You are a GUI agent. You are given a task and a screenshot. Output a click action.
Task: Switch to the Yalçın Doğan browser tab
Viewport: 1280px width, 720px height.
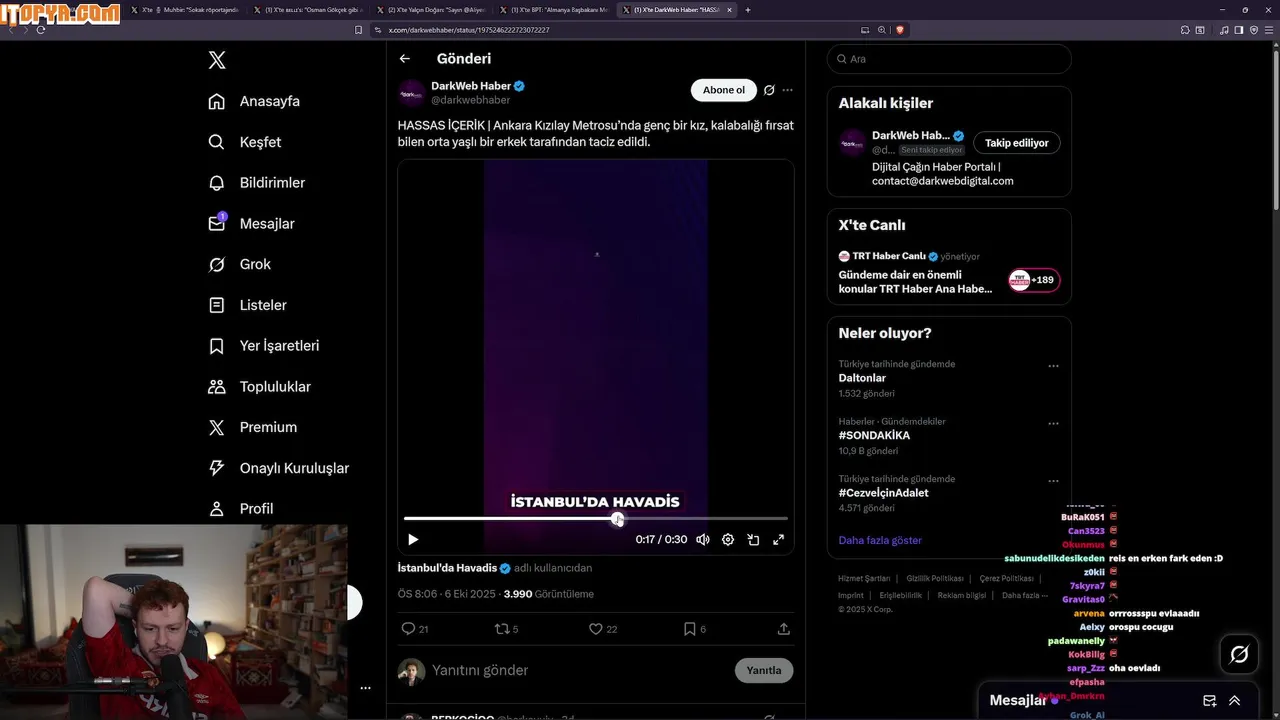(431, 10)
